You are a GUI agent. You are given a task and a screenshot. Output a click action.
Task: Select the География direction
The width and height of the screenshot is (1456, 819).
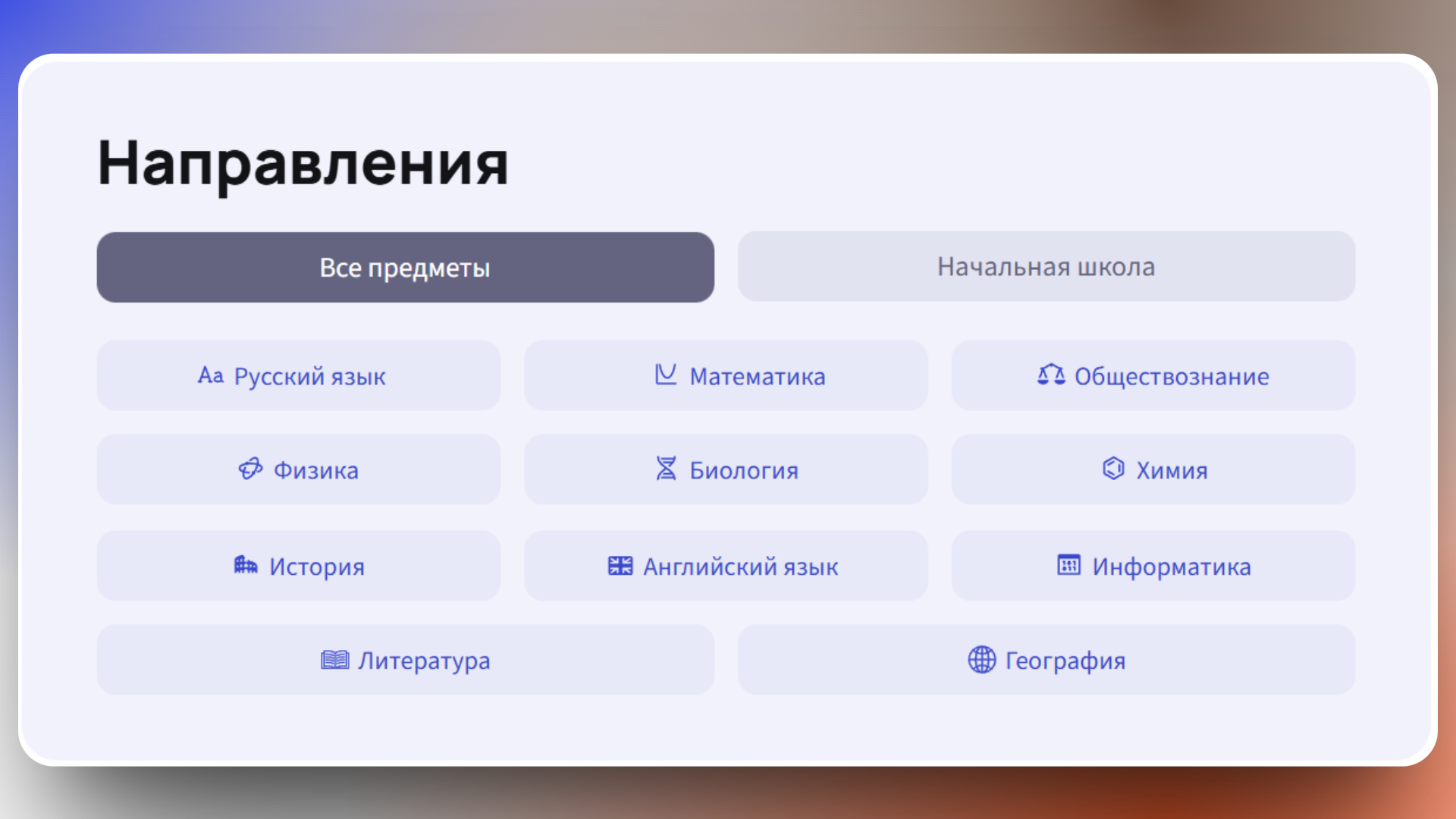pyautogui.click(x=1046, y=660)
